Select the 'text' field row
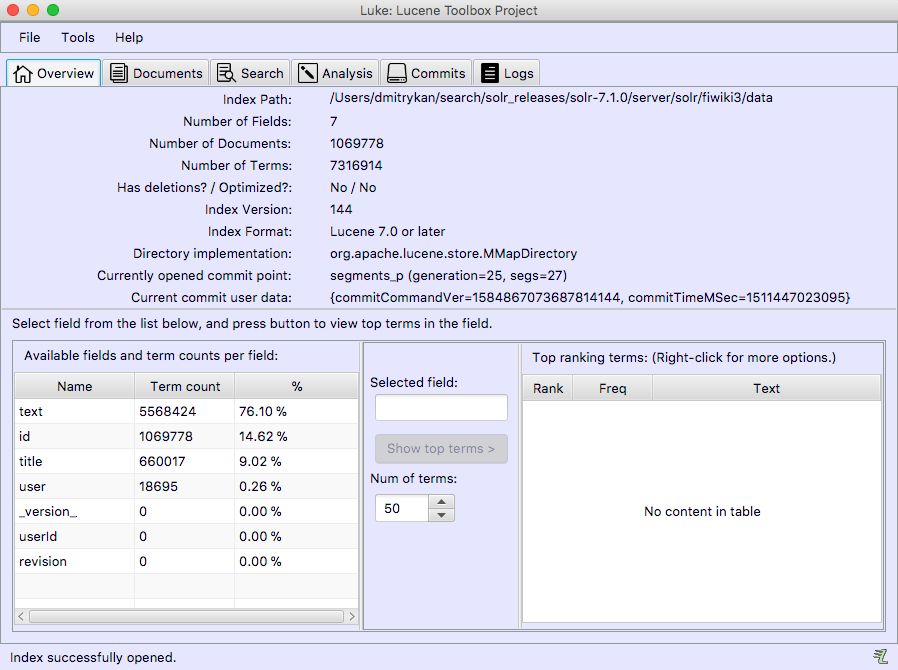This screenshot has width=898, height=670. tap(186, 412)
